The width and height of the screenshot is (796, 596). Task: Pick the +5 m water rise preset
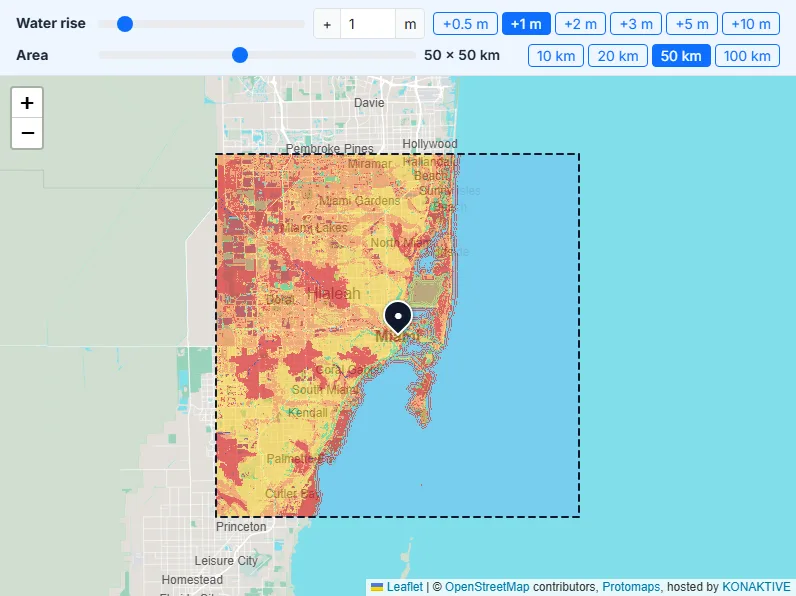pyautogui.click(x=691, y=24)
